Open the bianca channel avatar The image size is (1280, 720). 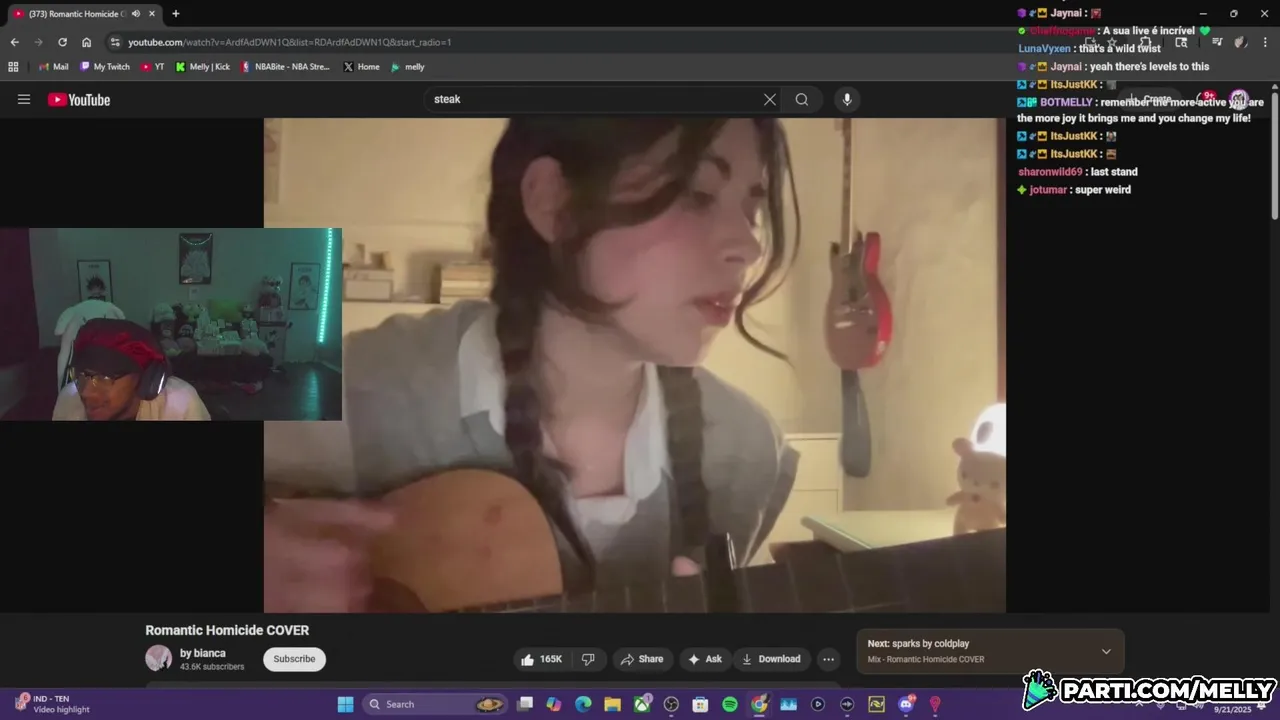pos(158,658)
